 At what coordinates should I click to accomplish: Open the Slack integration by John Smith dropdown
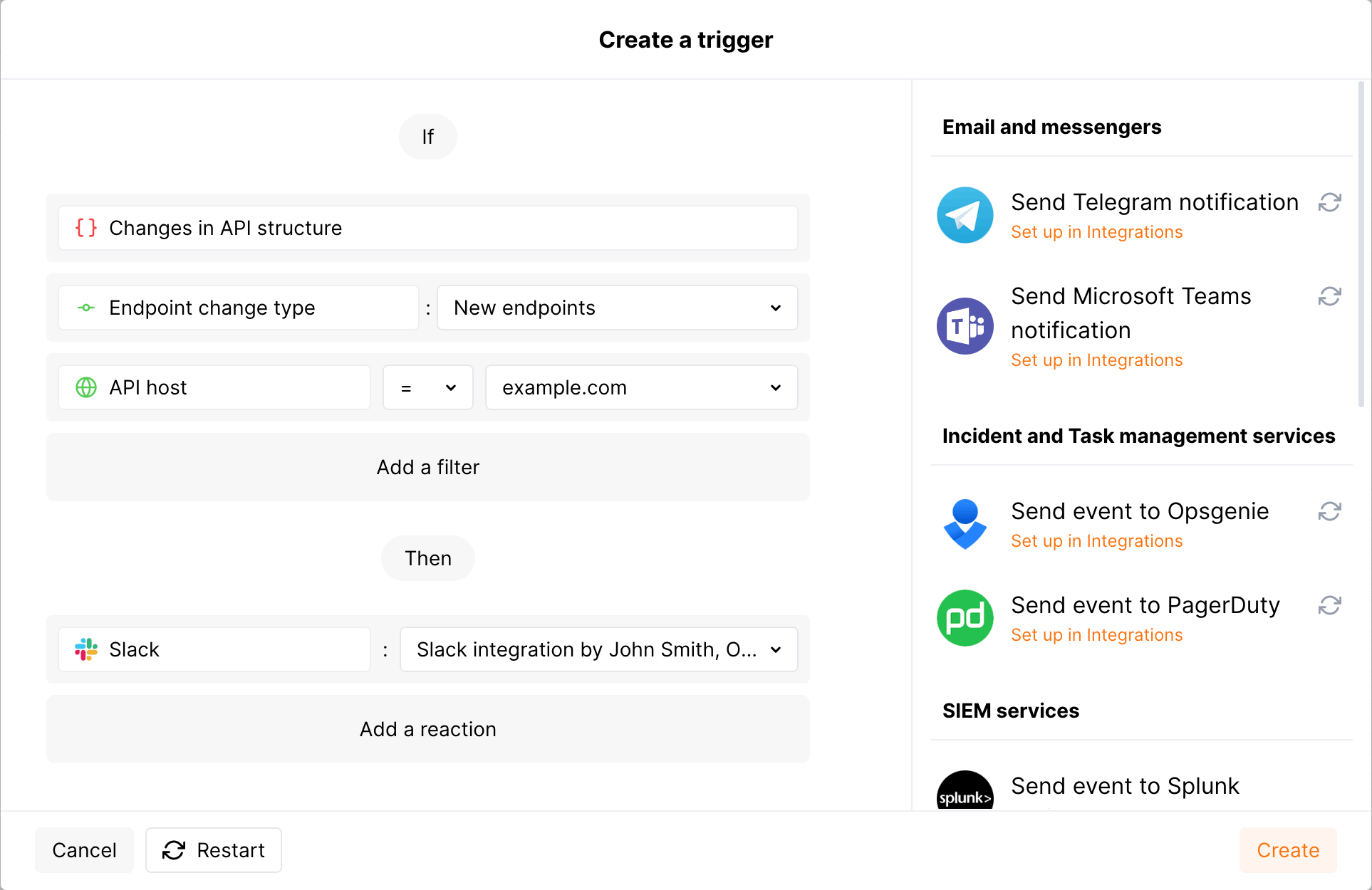click(598, 649)
